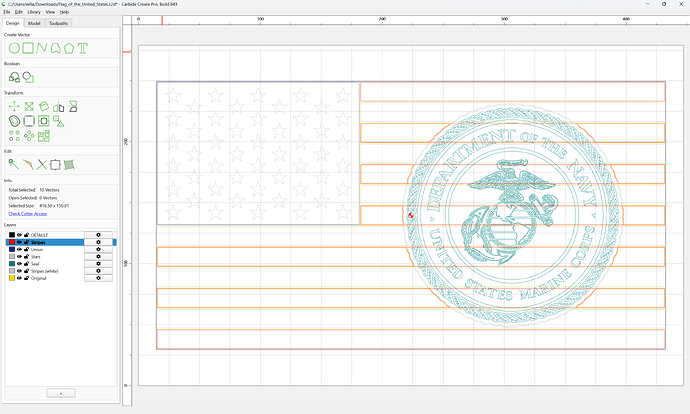Choose the Scale transform tool
This screenshot has height=414, width=690.
(29, 106)
